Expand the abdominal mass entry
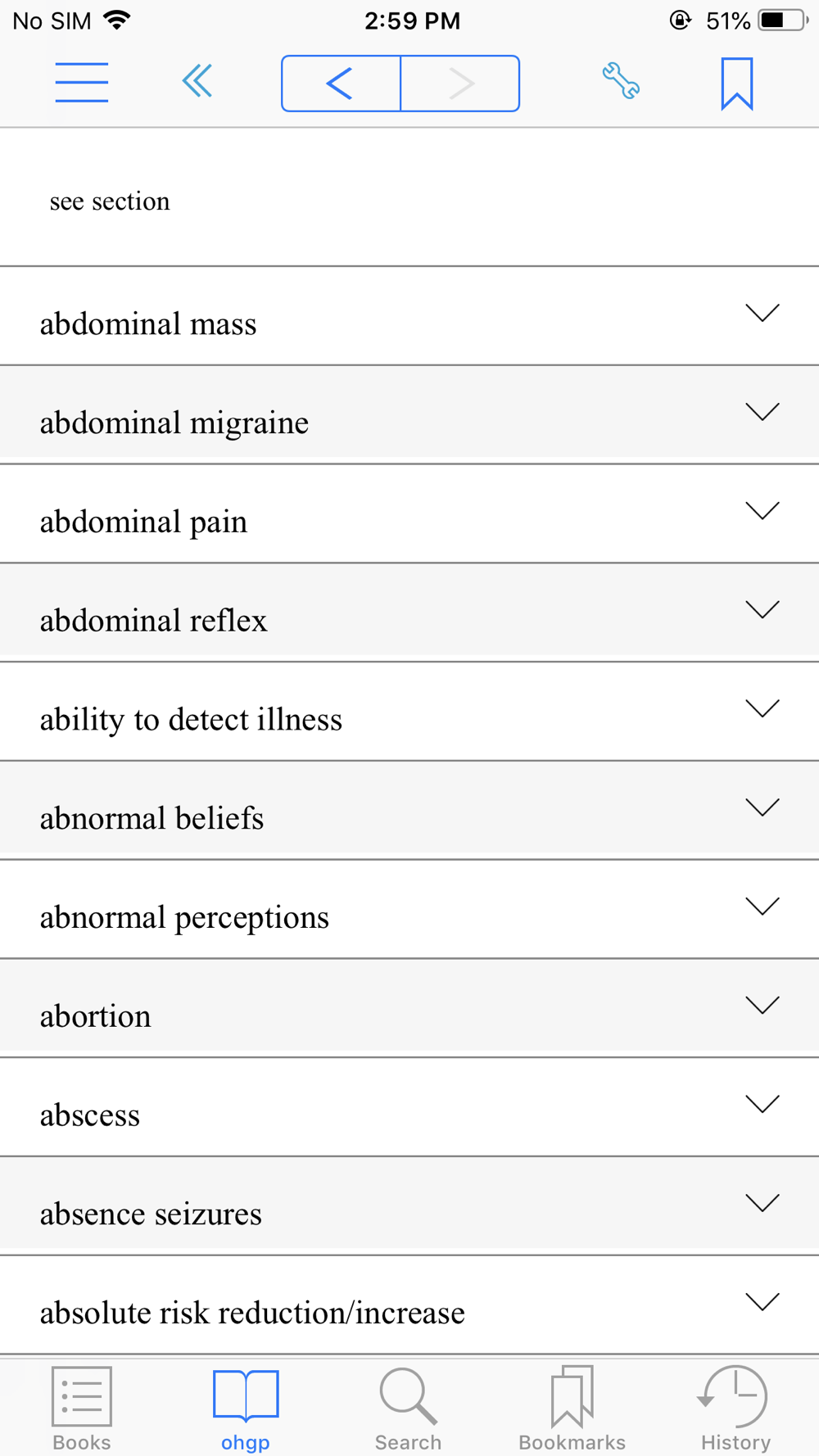819x1456 pixels. (x=409, y=316)
